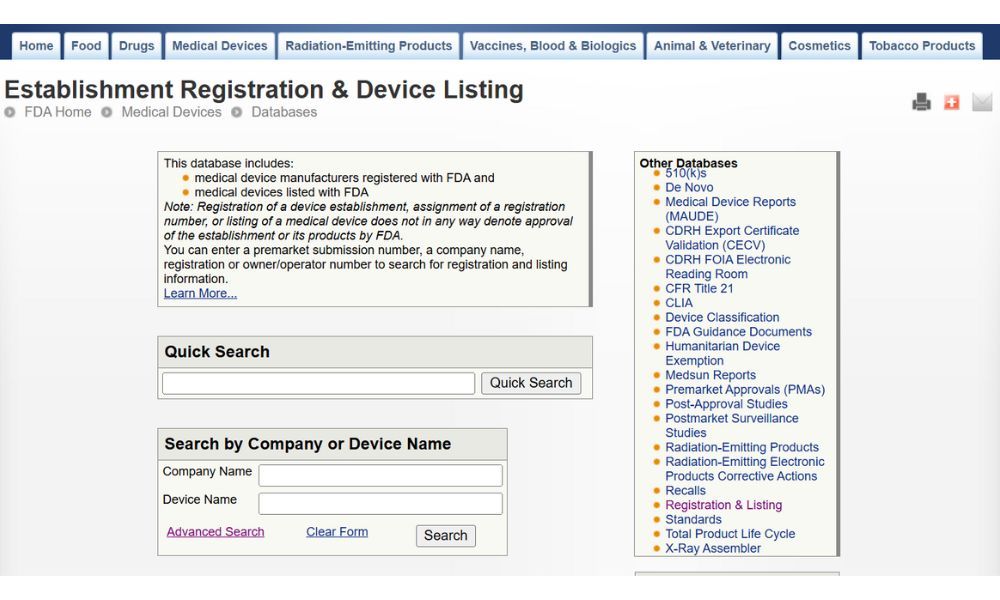Open Medical Device Reports (MAUDE) link
1000x600 pixels.
730,209
